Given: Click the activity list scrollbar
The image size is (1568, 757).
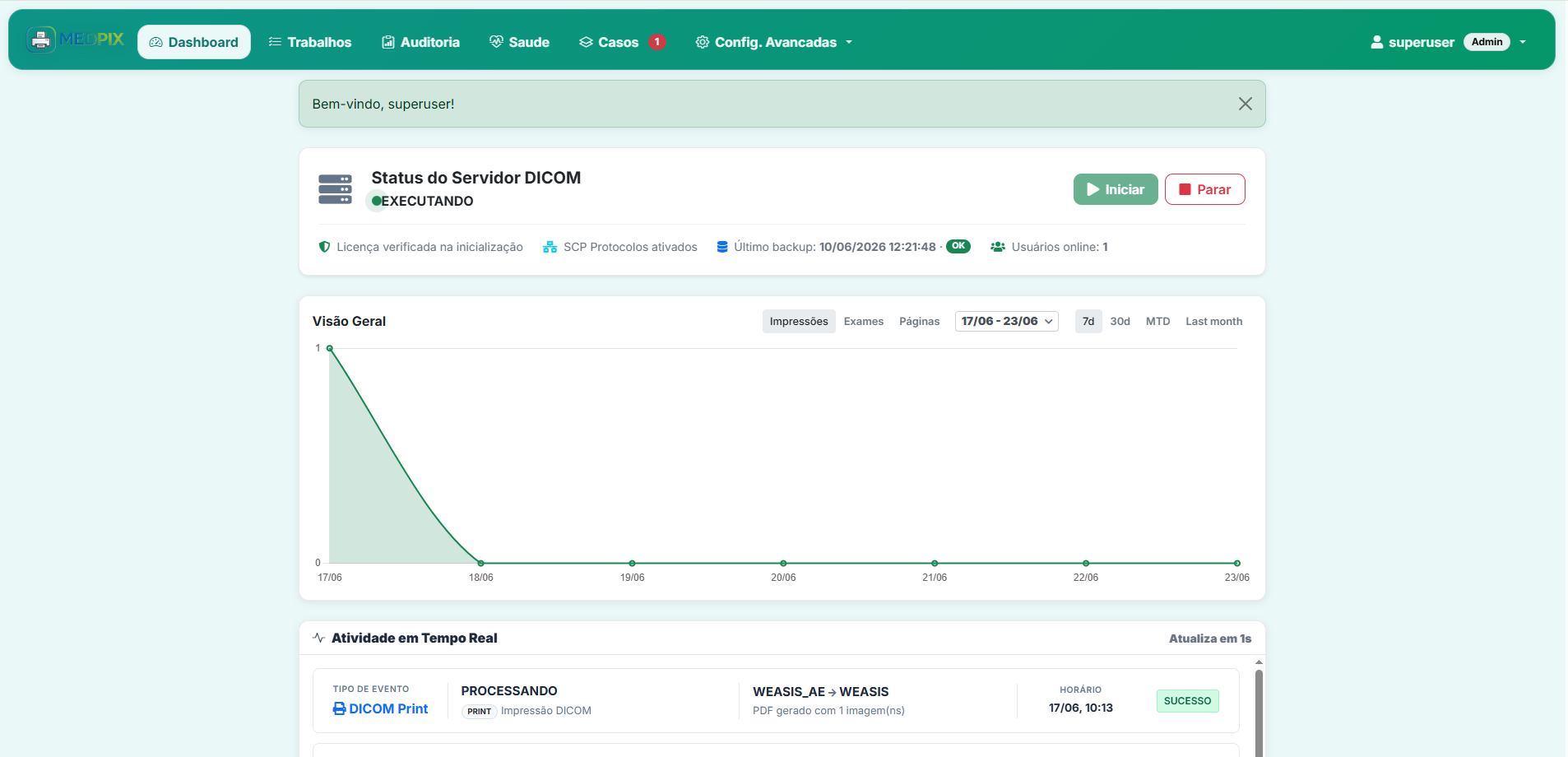Looking at the screenshot, I should tap(1259, 713).
